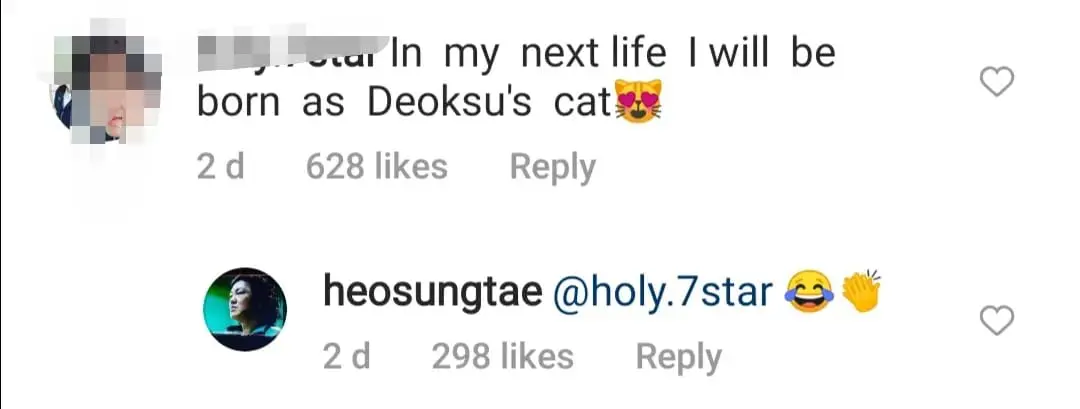Like the Deoksu's cat comment

pyautogui.click(x=995, y=84)
